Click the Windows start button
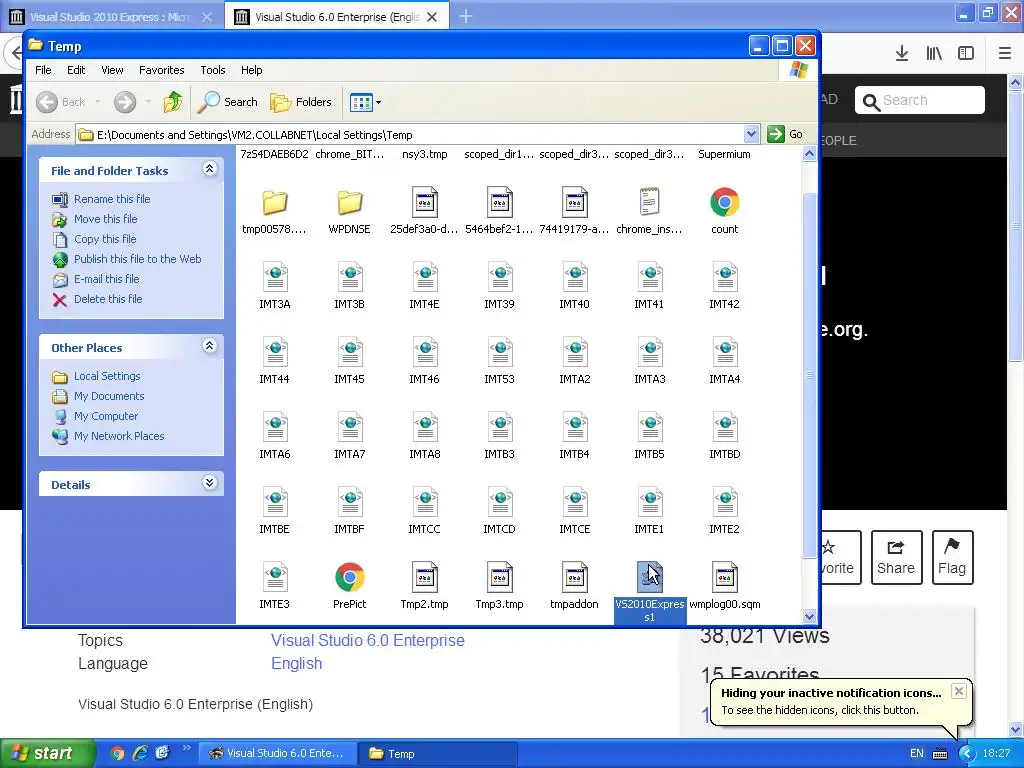The height and width of the screenshot is (768, 1024). 47,753
